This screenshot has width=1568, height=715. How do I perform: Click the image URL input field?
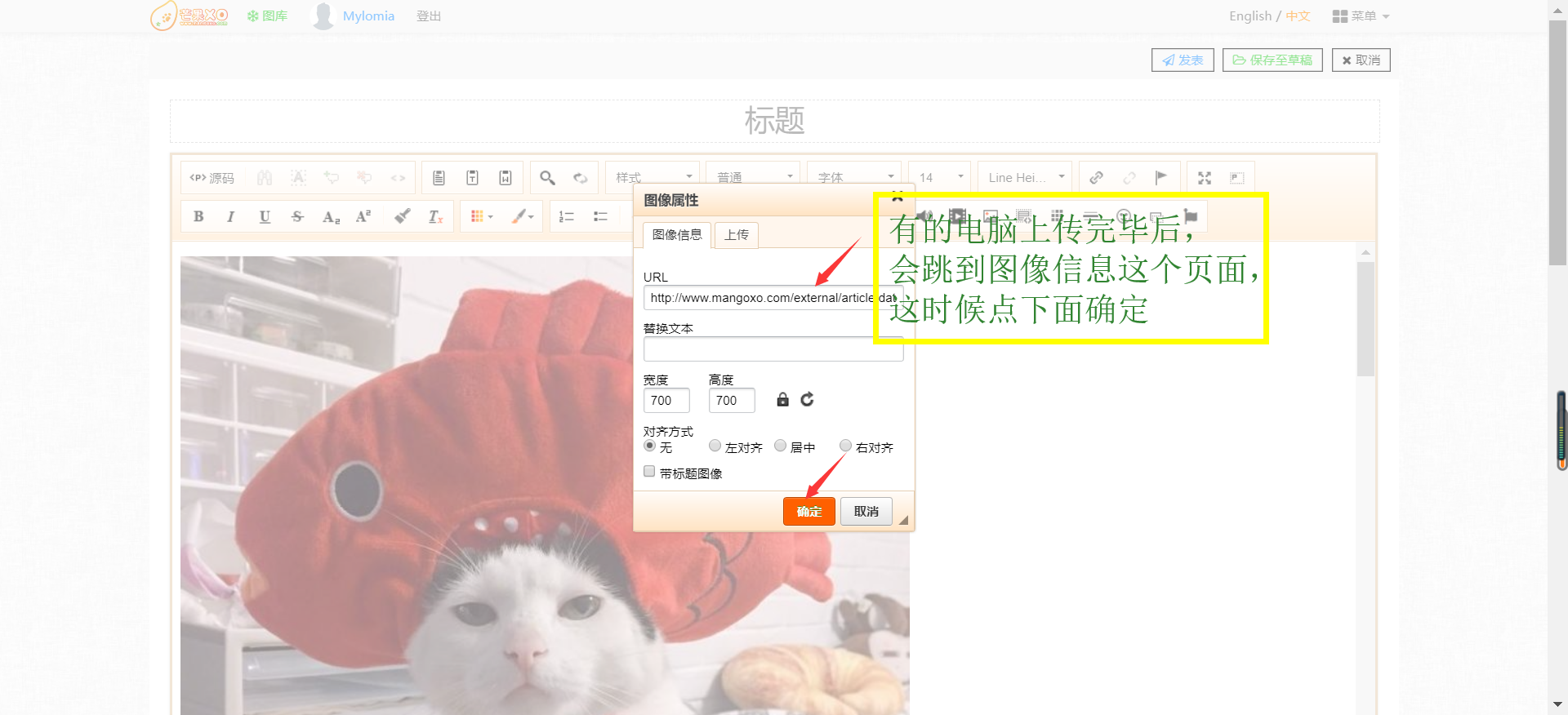773,298
